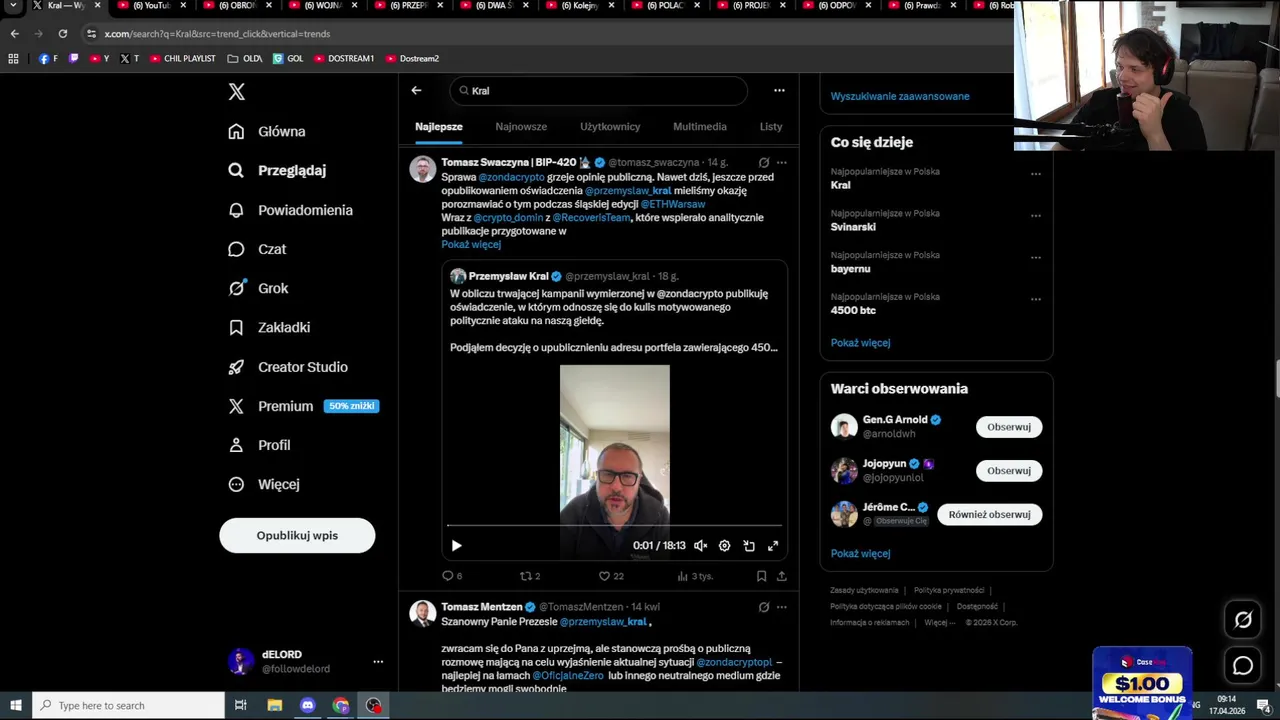Open Grok icon on Mentzen post
The width and height of the screenshot is (1280, 720).
[x=764, y=607]
